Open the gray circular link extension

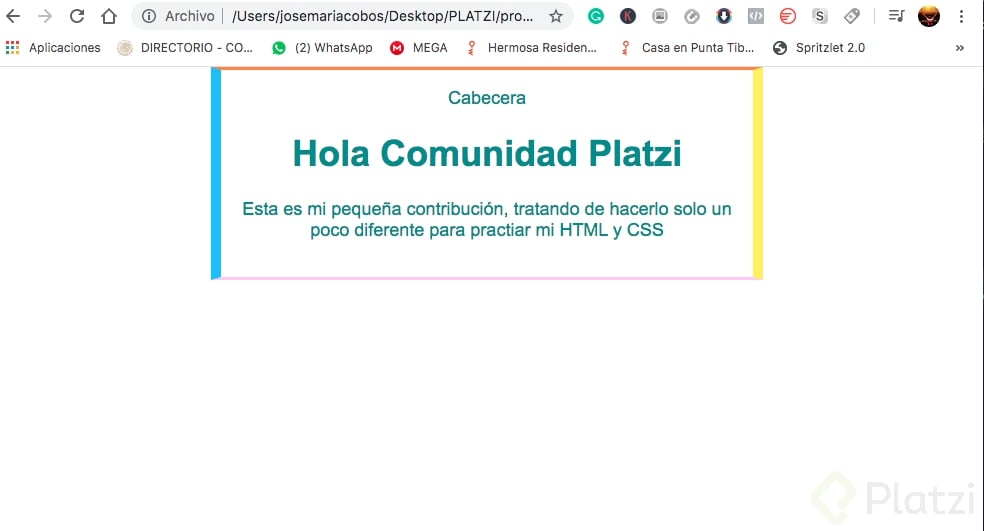click(x=692, y=16)
